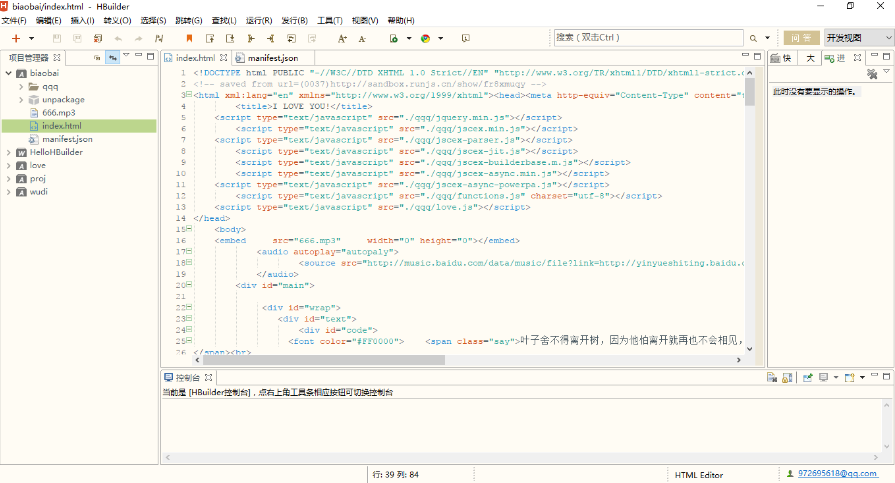Open the 文件(F) menu
Viewport: 895px width, 483px height.
[14, 21]
